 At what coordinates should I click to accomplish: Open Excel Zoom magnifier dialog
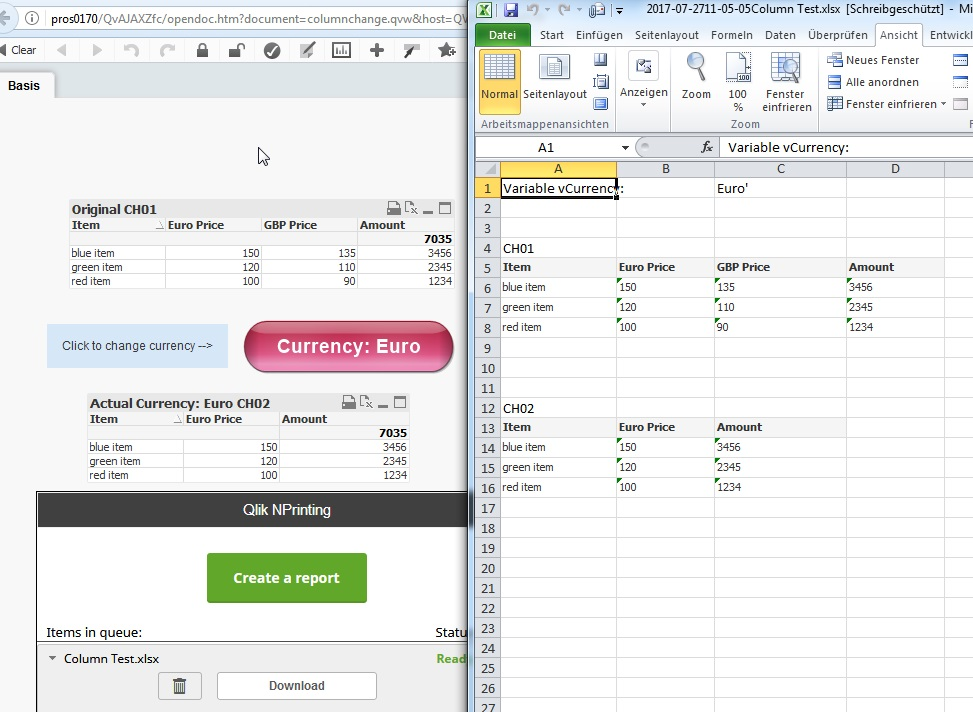tap(696, 81)
